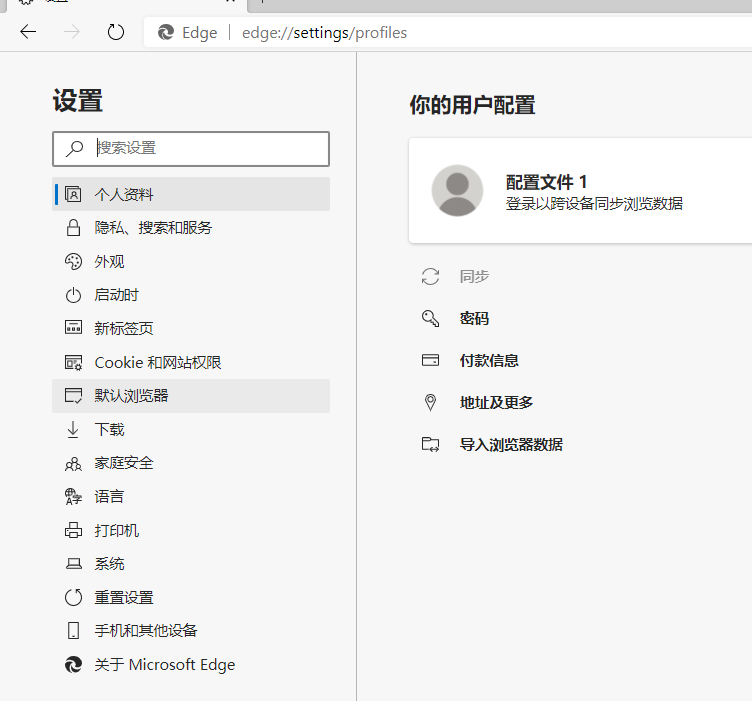Click the folder icon for 导入浏览器数据
The width and height of the screenshot is (752, 701).
click(x=430, y=445)
